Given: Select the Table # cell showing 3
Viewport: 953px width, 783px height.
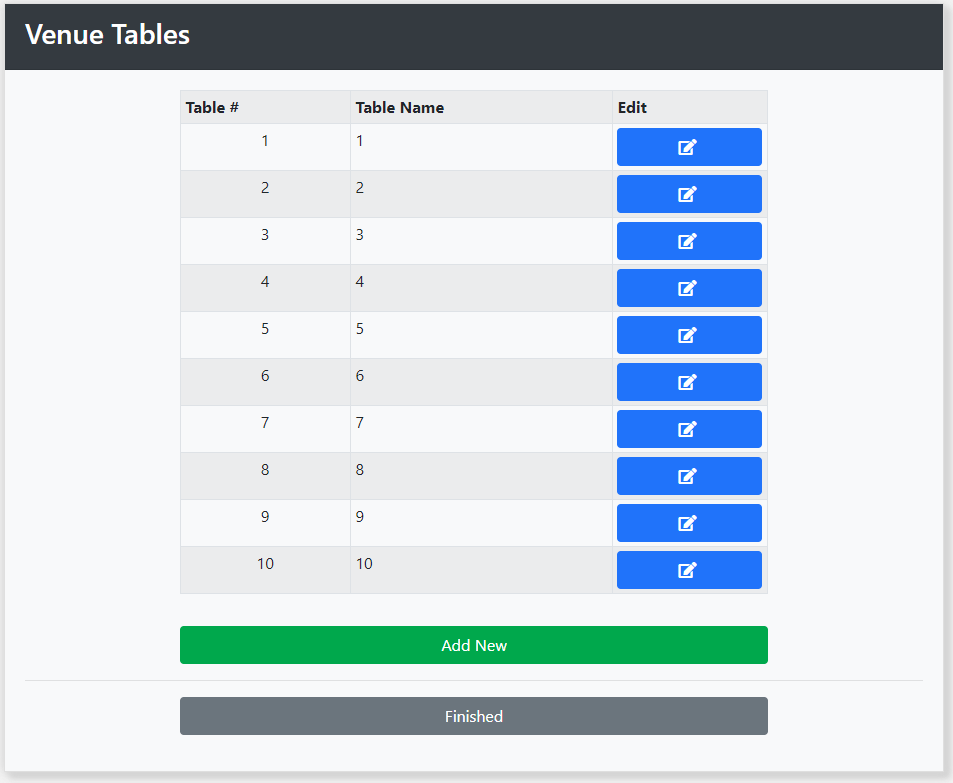Looking at the screenshot, I should [266, 241].
